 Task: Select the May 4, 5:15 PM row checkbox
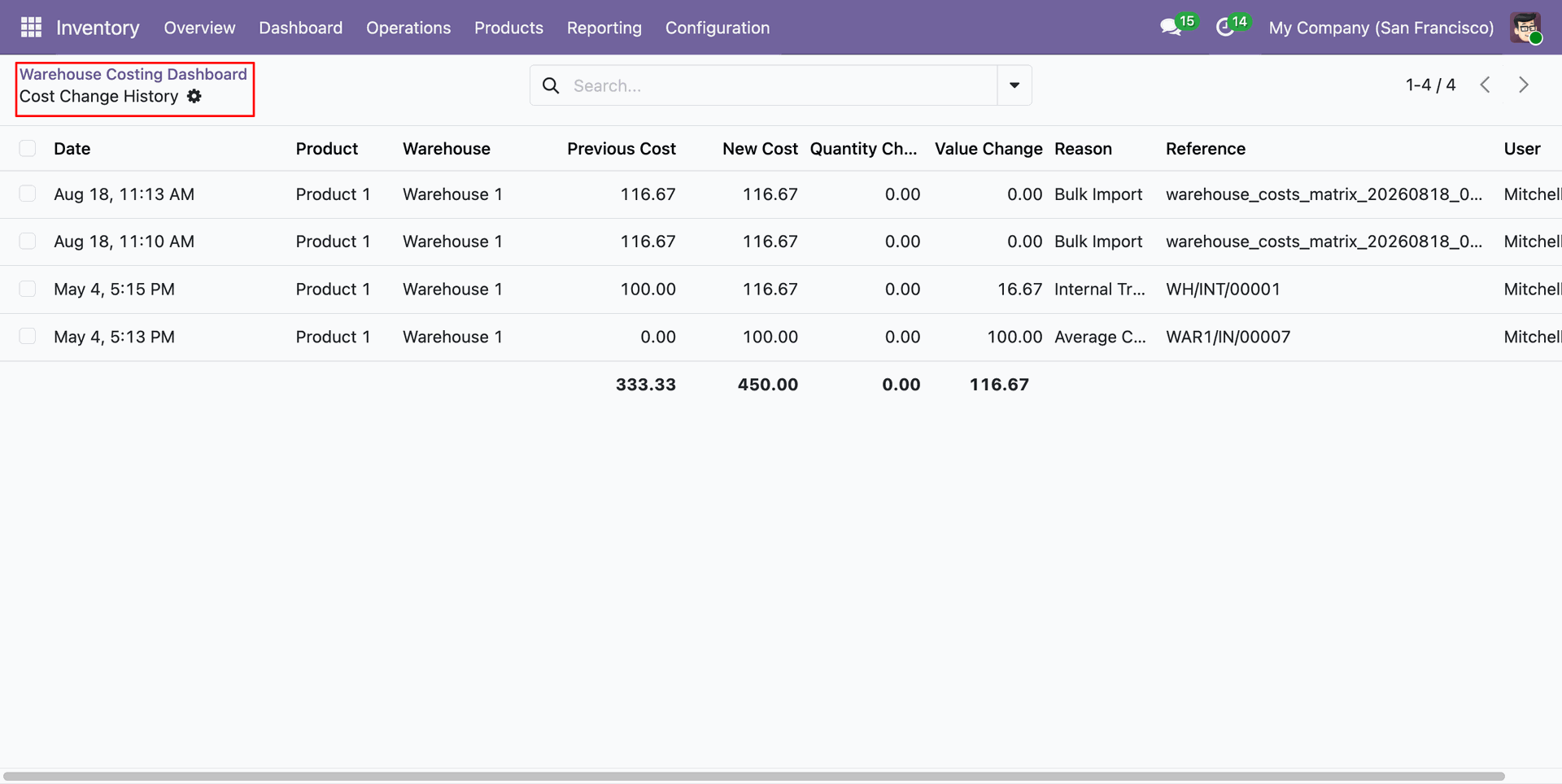pos(28,289)
